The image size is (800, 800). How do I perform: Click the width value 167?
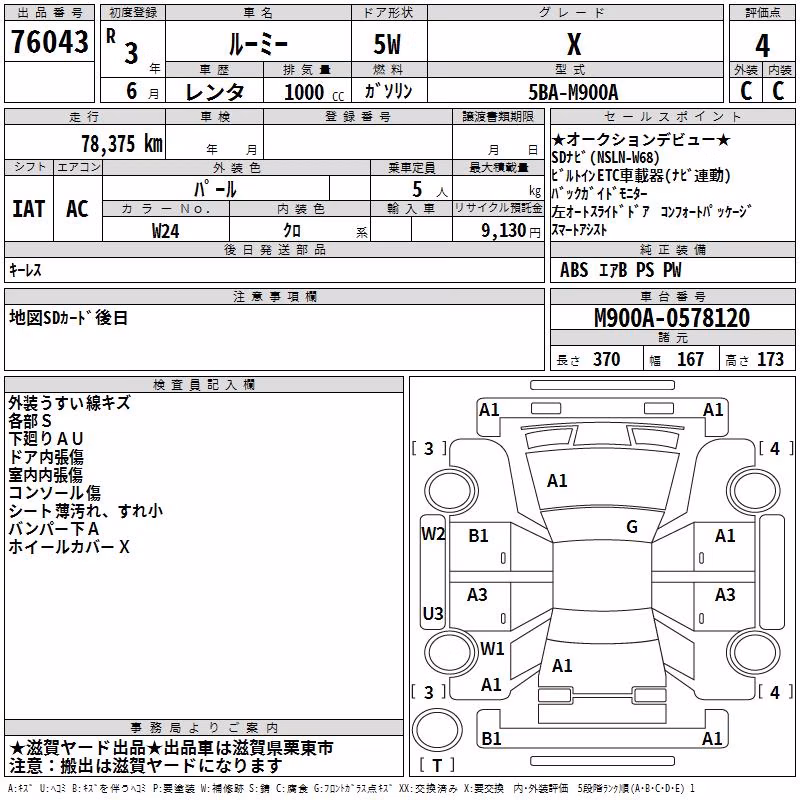[x=690, y=360]
